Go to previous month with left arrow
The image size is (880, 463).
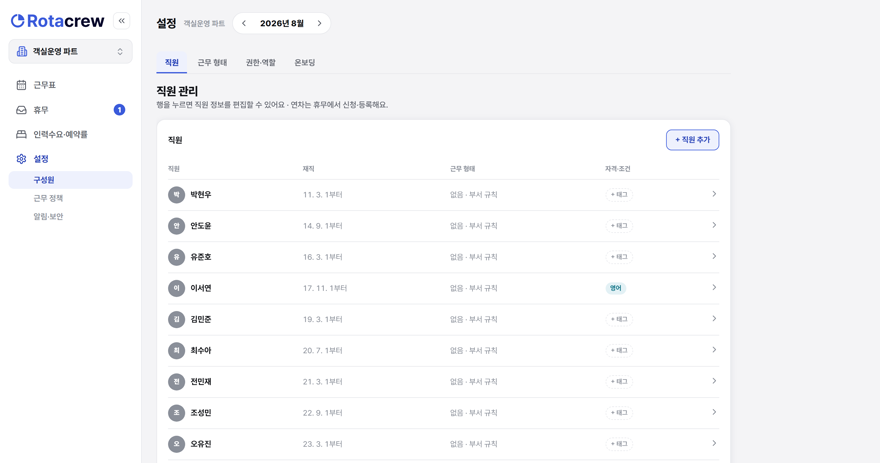[x=244, y=24]
